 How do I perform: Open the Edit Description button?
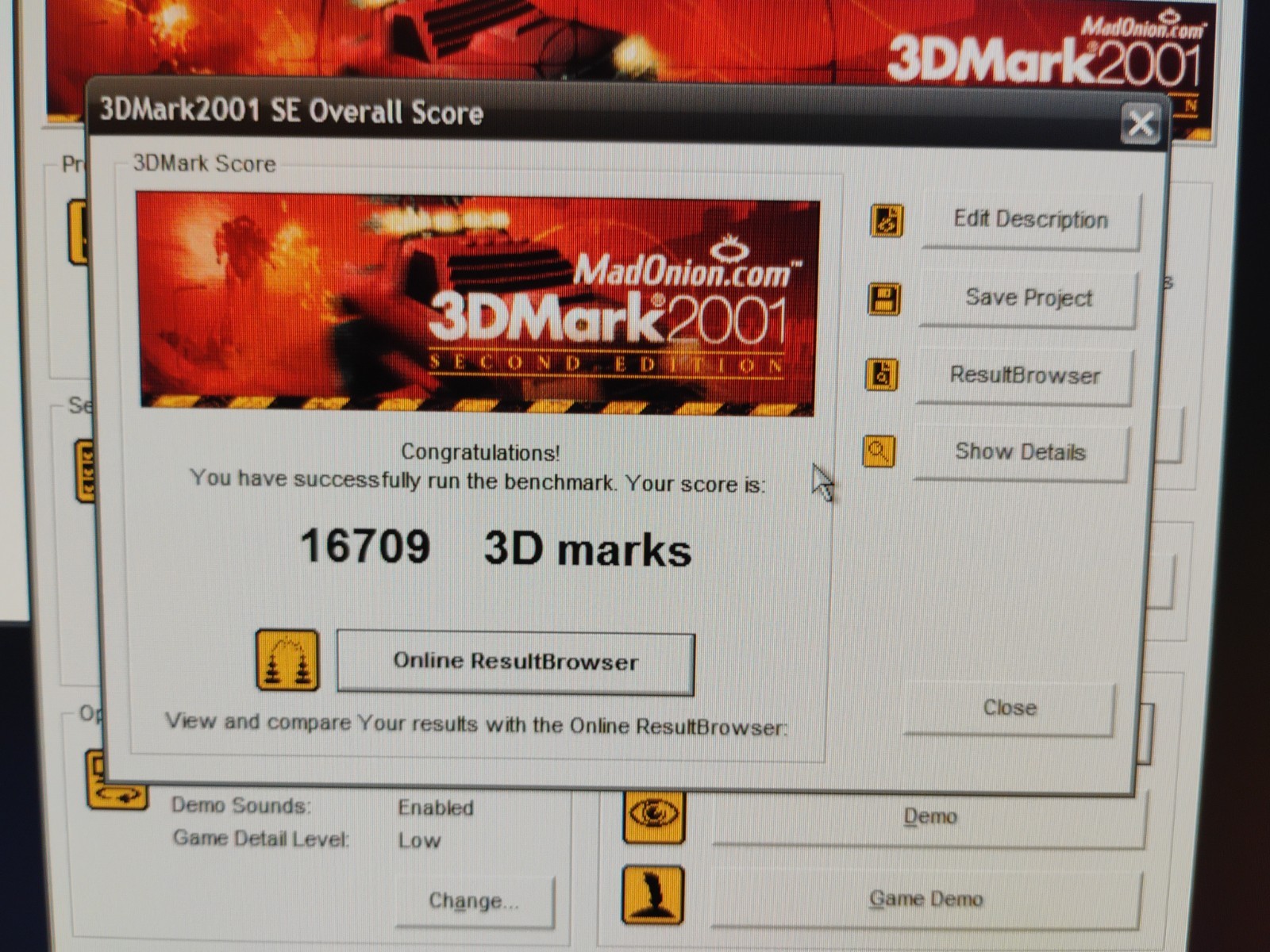(1030, 220)
